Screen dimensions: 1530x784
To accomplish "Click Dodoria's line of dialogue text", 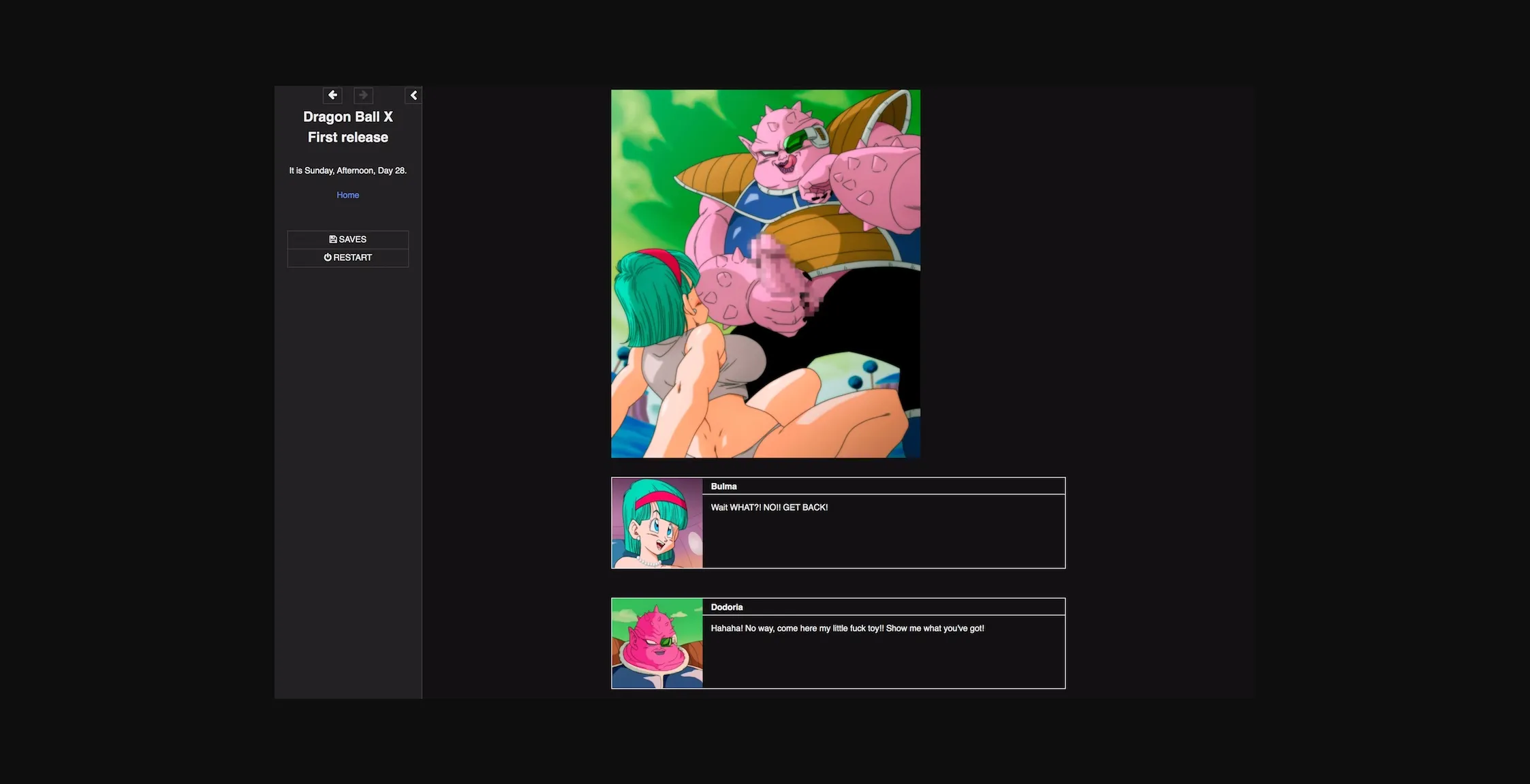I will coord(847,628).
